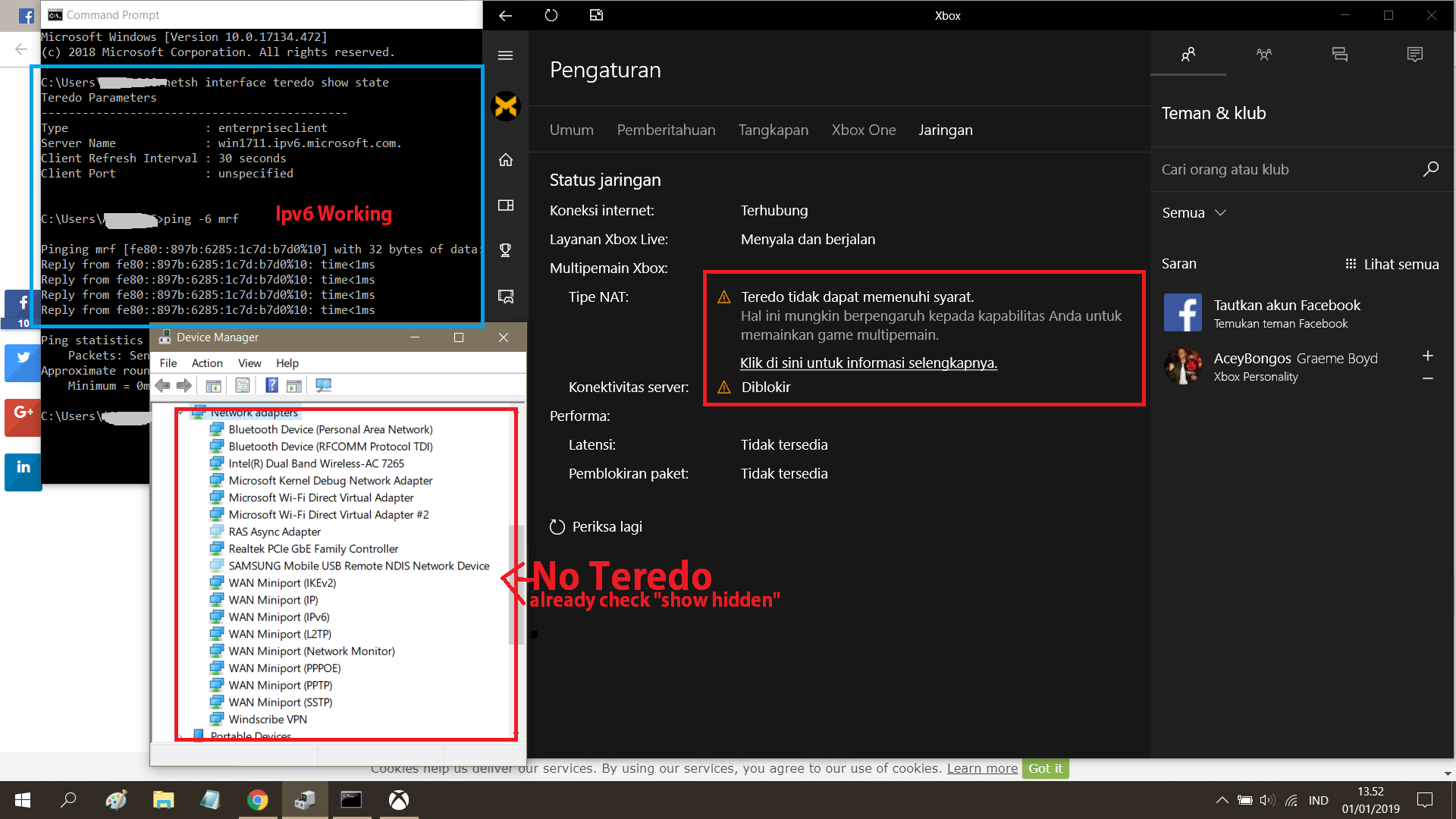Open Device Manager File menu
This screenshot has height=819, width=1456.
[x=168, y=363]
